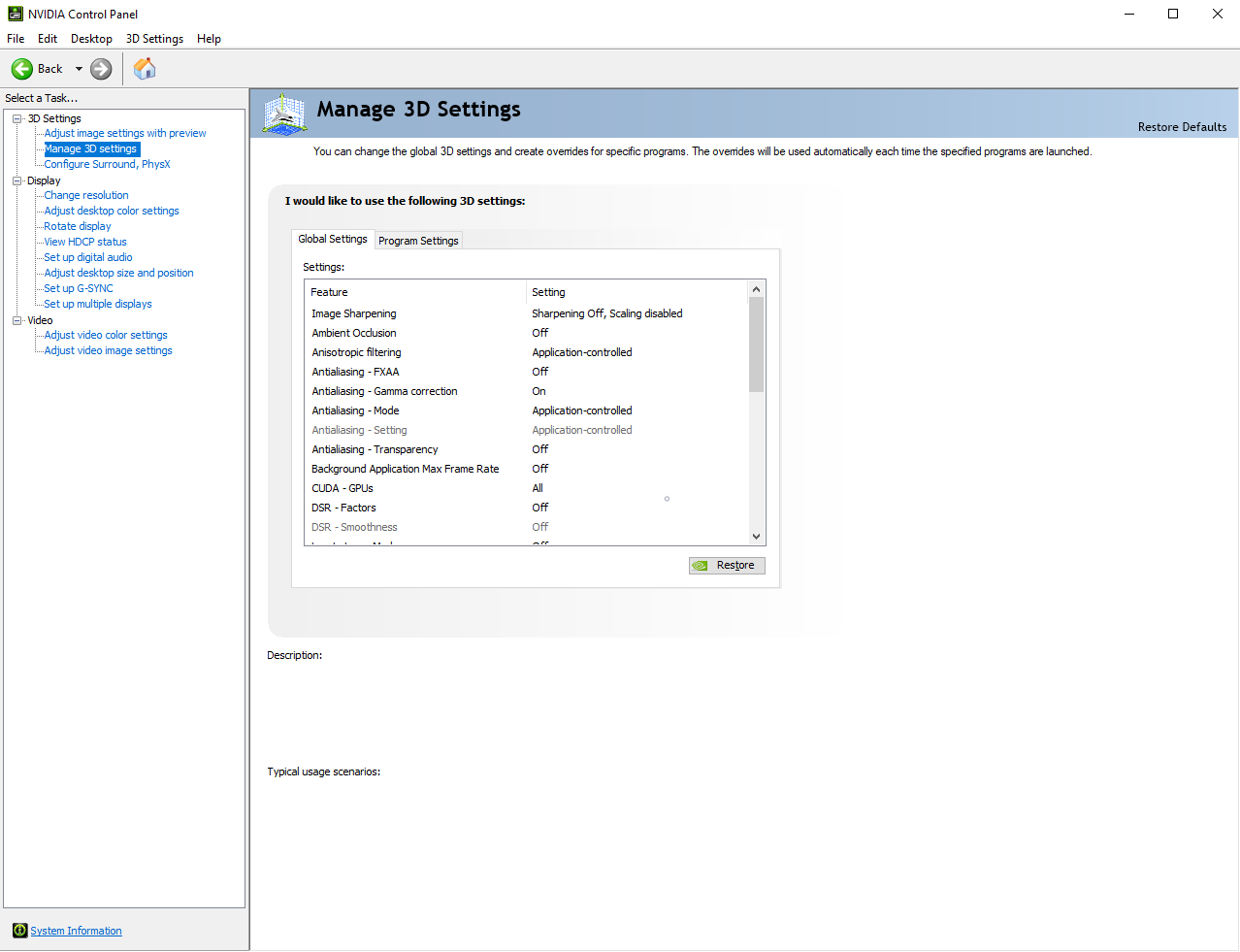Open the System Information link
This screenshot has width=1240, height=952.
coord(76,931)
